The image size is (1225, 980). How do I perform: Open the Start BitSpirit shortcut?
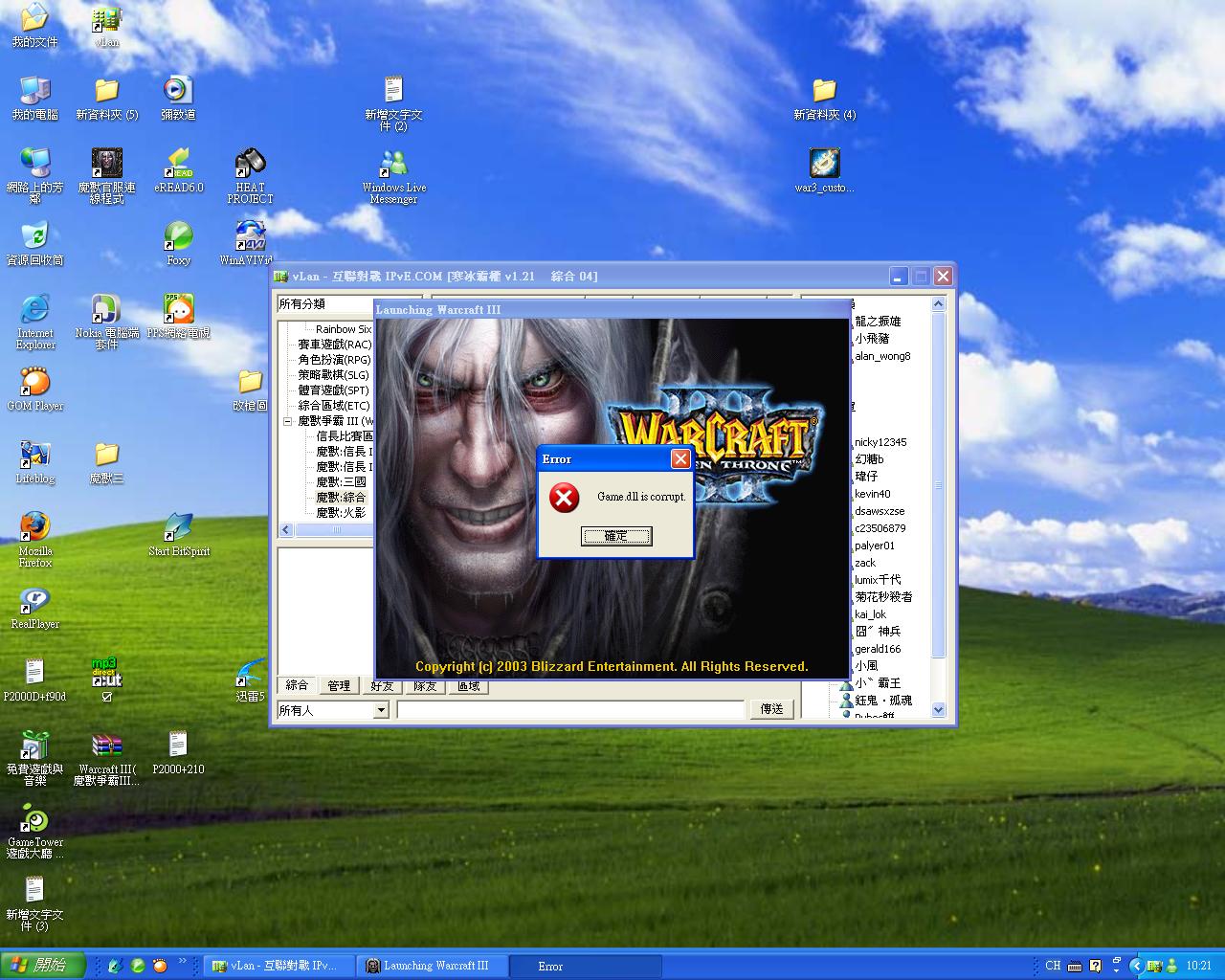point(178,527)
